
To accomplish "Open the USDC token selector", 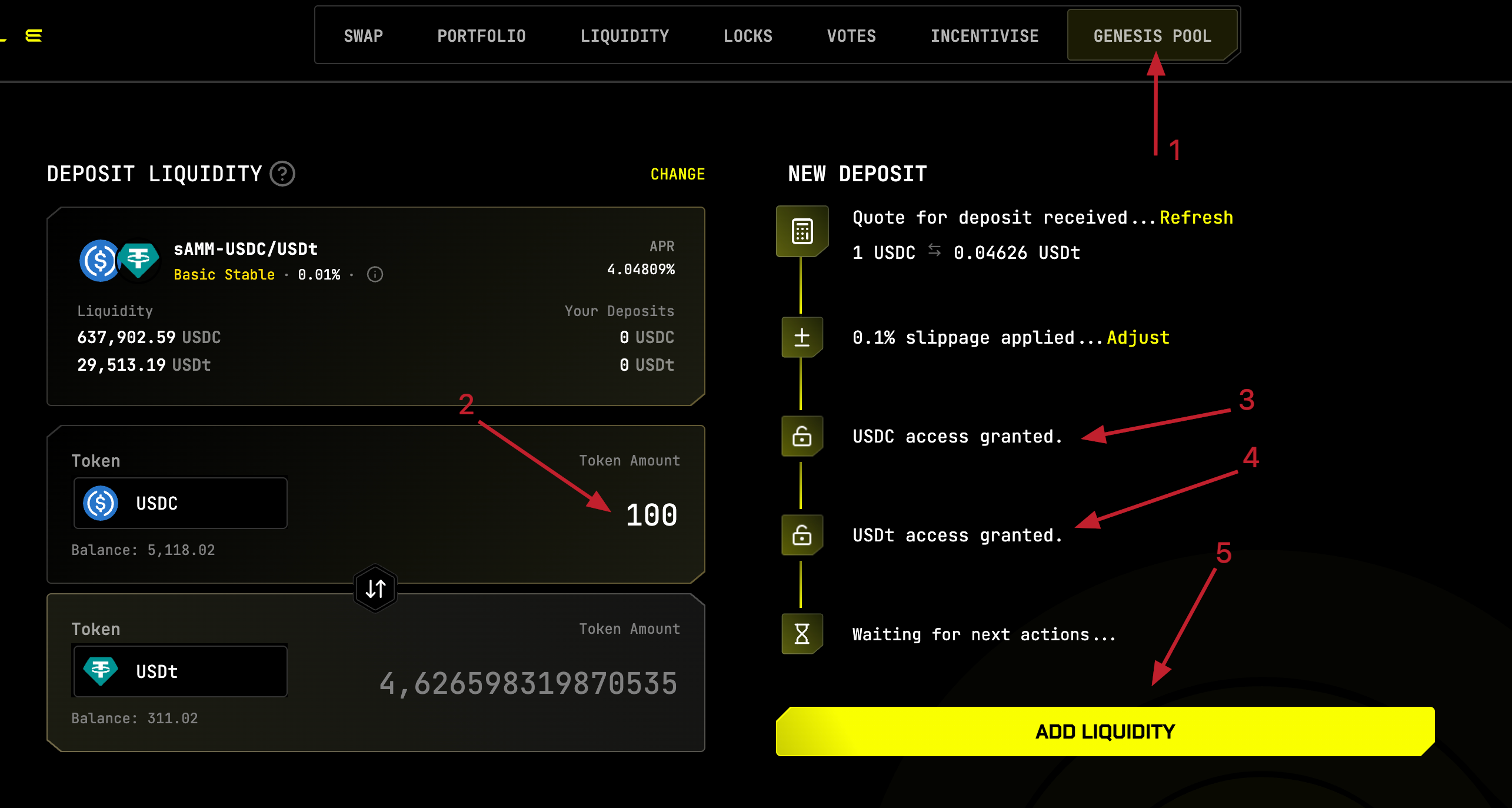I will (181, 503).
